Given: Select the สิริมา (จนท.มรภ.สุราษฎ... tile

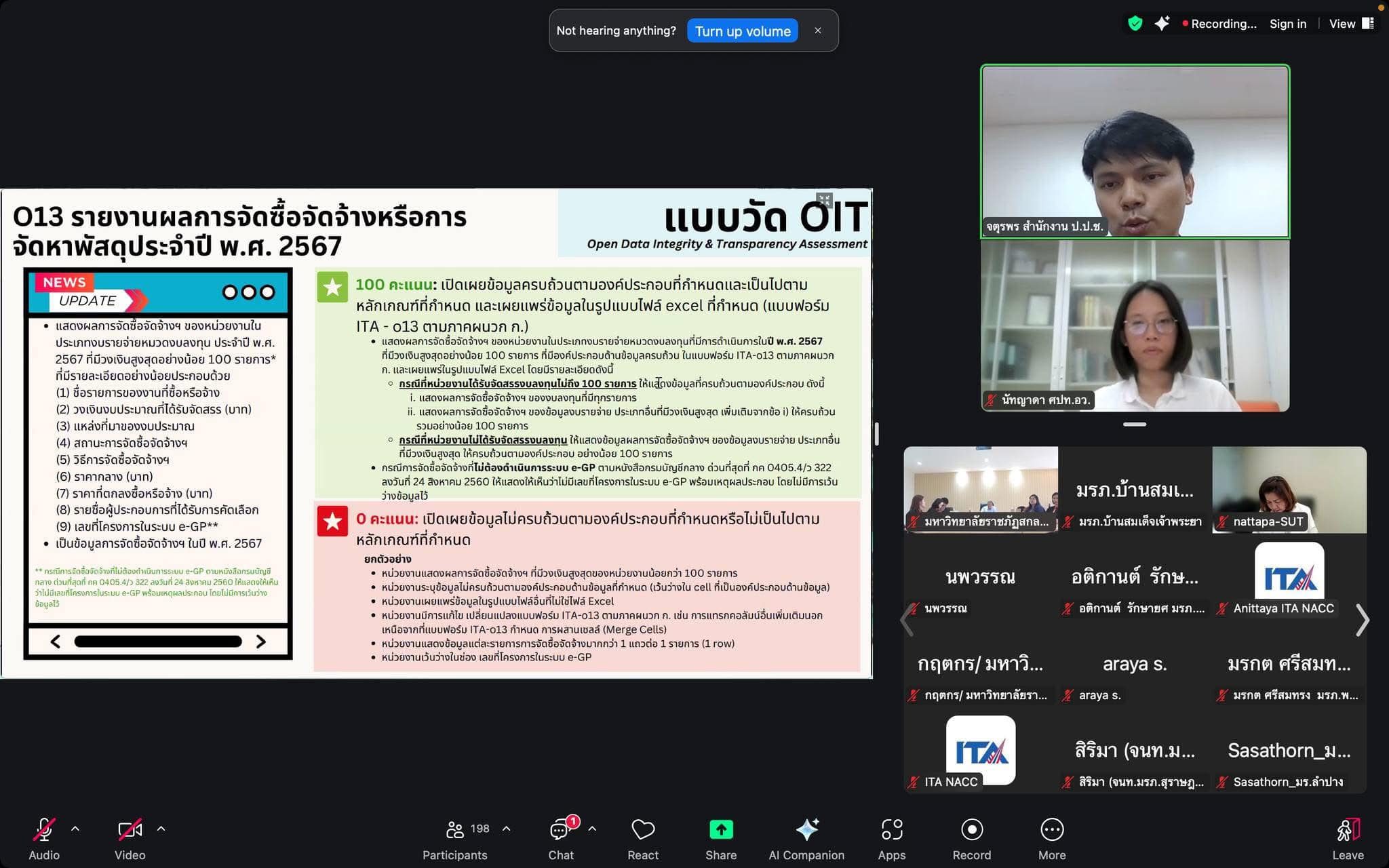Looking at the screenshot, I should (x=1135, y=750).
